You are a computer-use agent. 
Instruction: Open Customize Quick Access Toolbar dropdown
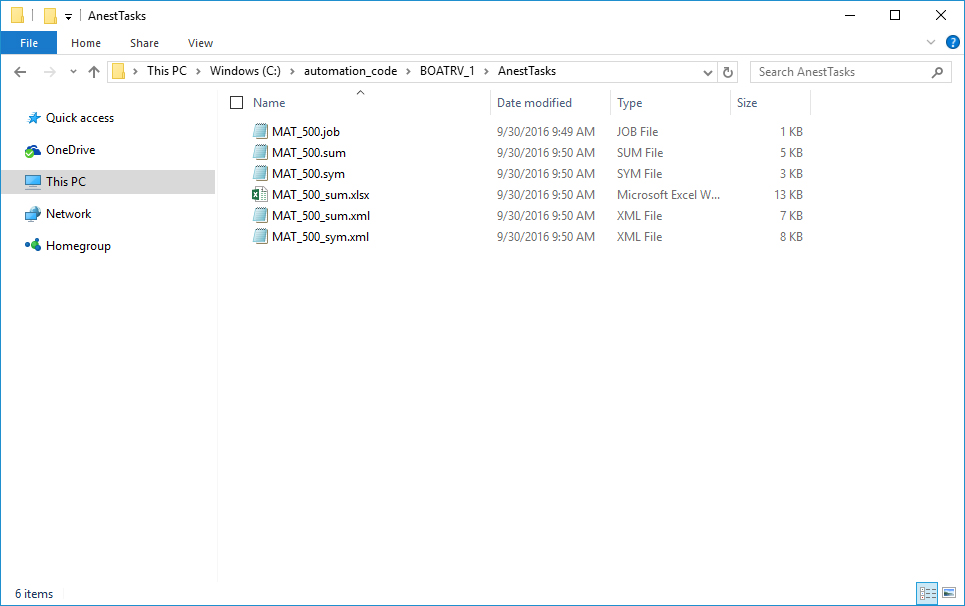(x=68, y=16)
